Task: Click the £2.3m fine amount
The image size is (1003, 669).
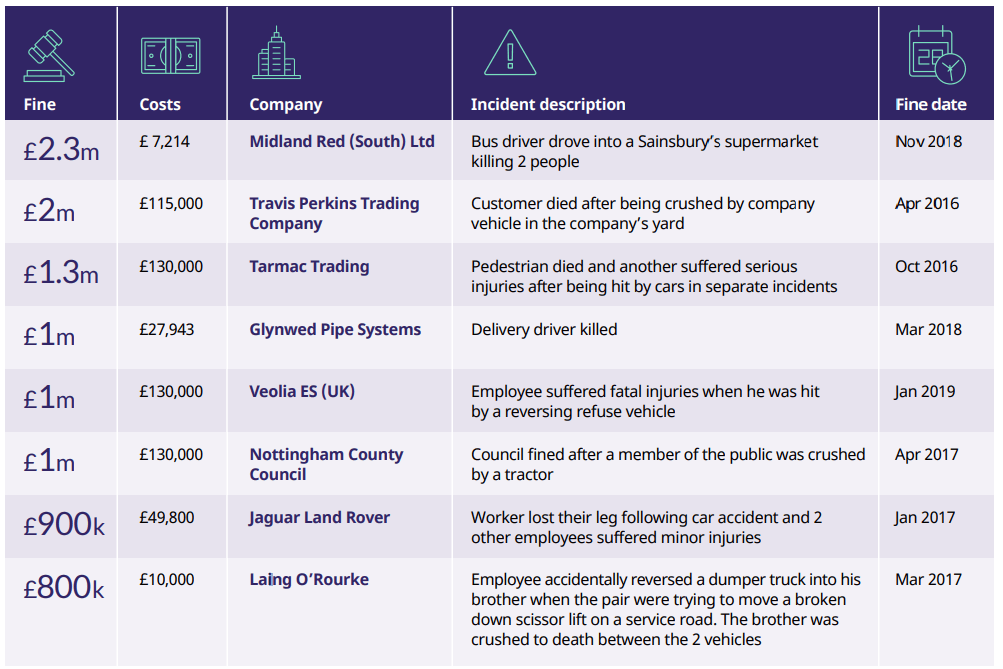Action: pos(61,150)
